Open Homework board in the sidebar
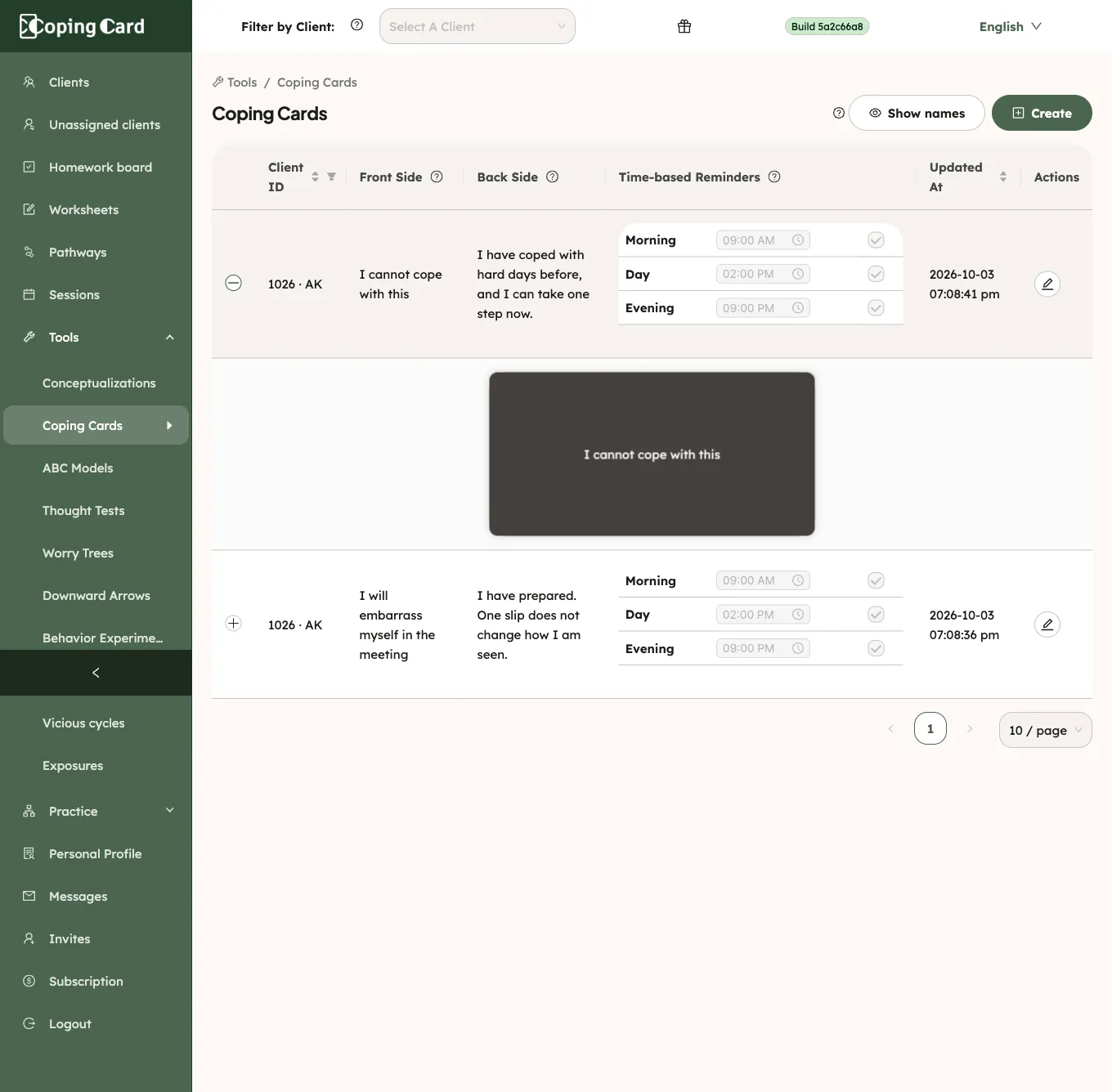Screen dimensions: 1112x1092 tap(96, 167)
